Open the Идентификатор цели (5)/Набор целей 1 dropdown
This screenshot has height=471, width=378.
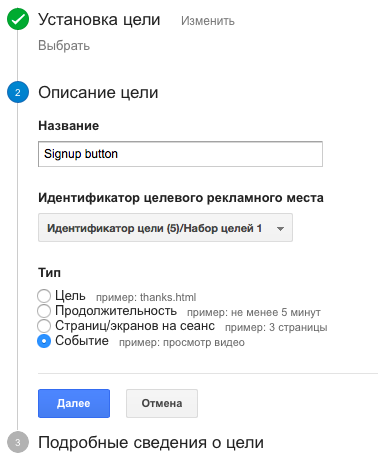165,228
